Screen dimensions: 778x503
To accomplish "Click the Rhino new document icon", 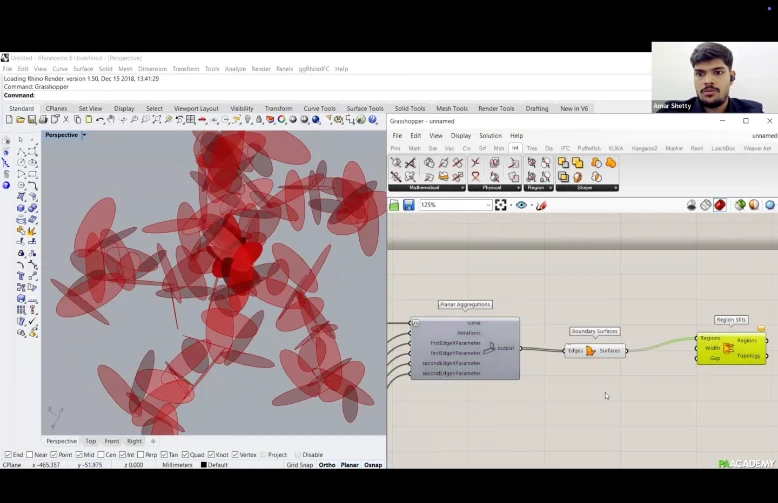I will [8, 120].
